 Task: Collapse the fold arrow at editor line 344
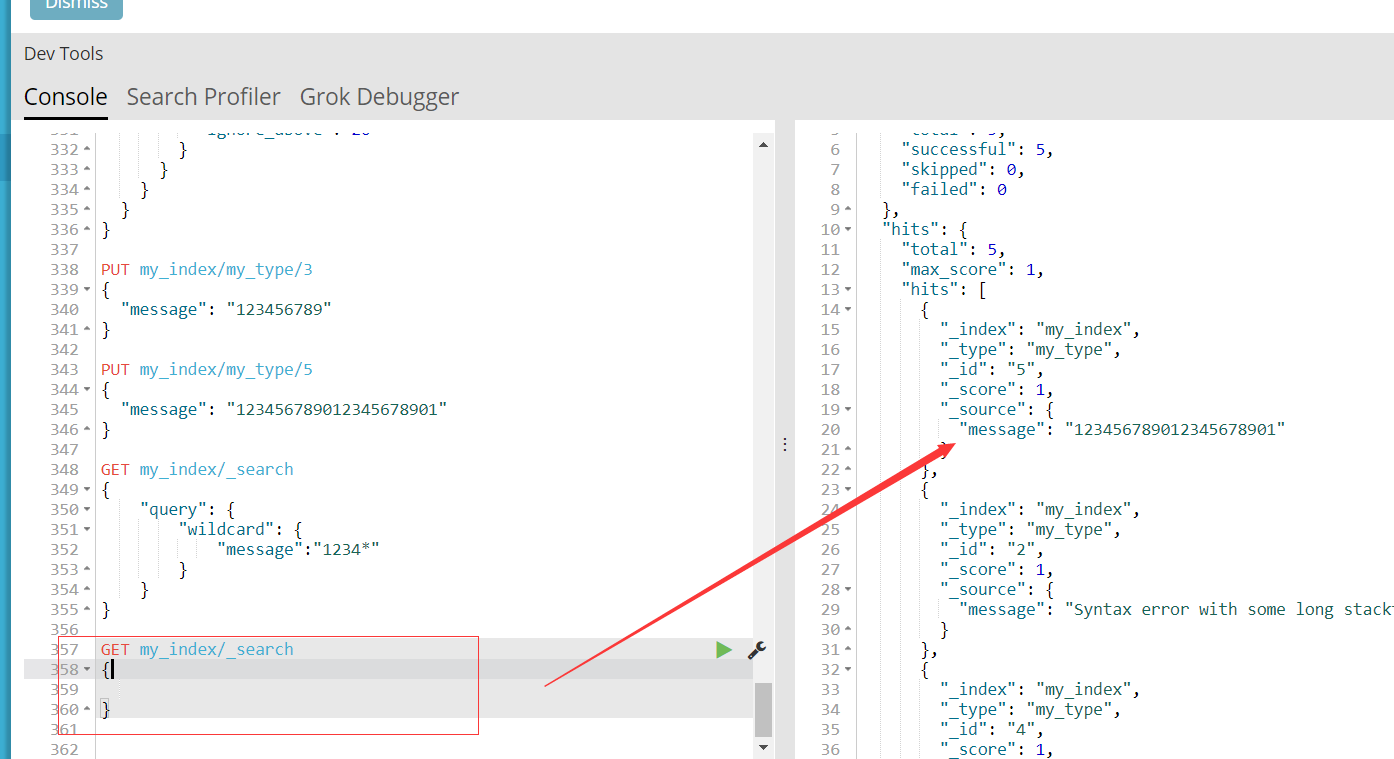coord(87,390)
